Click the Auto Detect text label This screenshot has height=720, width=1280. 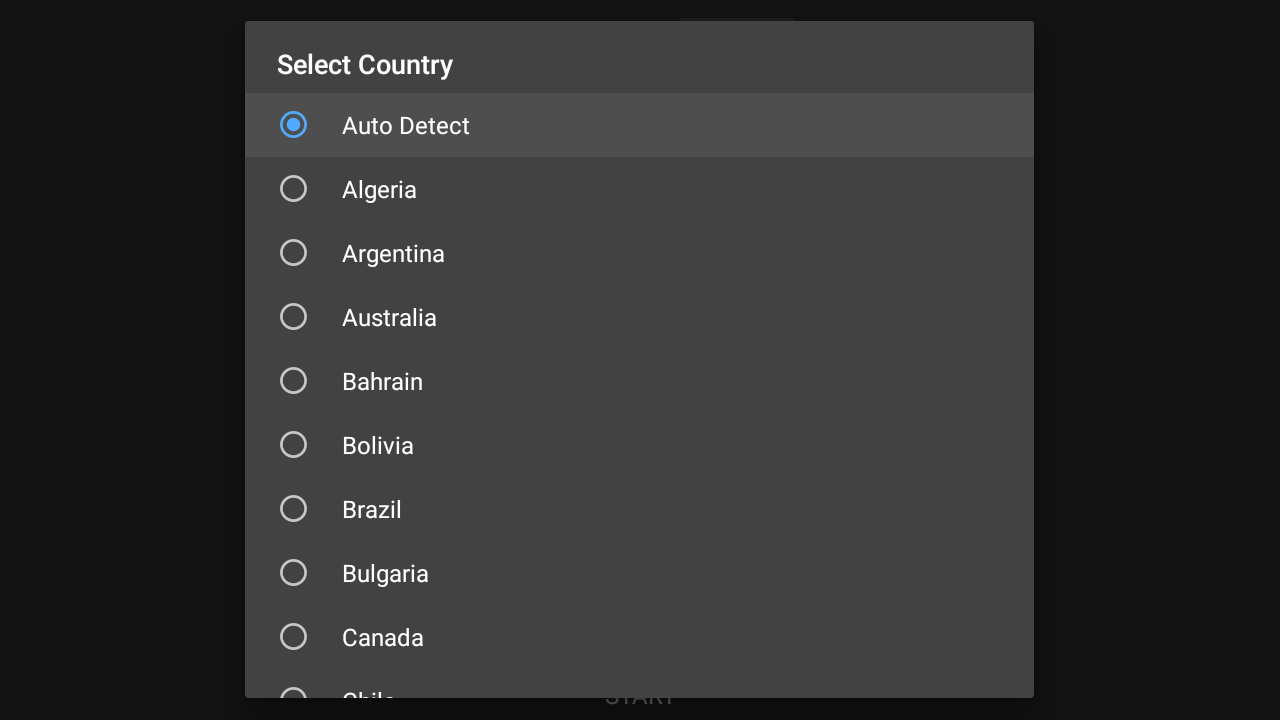[x=405, y=126]
